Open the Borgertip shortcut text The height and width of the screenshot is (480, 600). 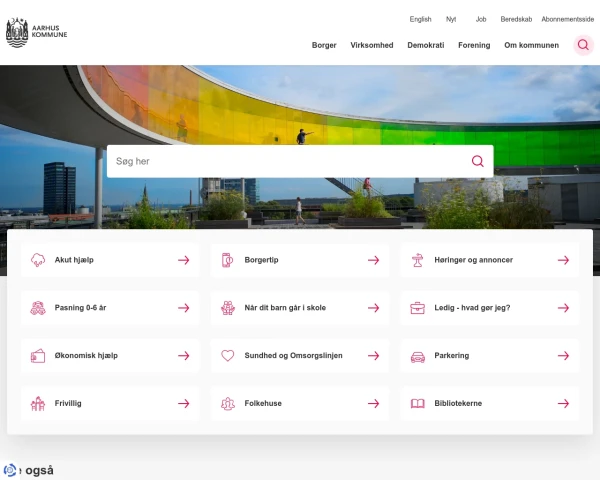pyautogui.click(x=261, y=260)
